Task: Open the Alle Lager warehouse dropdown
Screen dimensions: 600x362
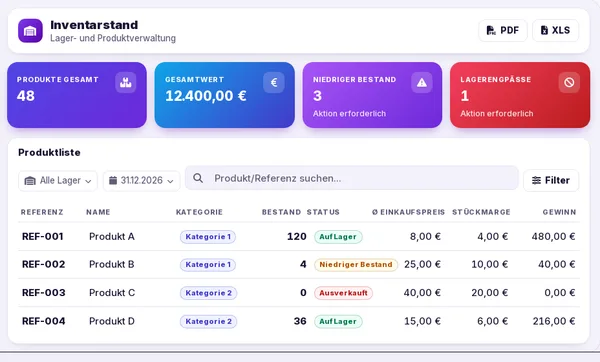Action: click(x=58, y=181)
